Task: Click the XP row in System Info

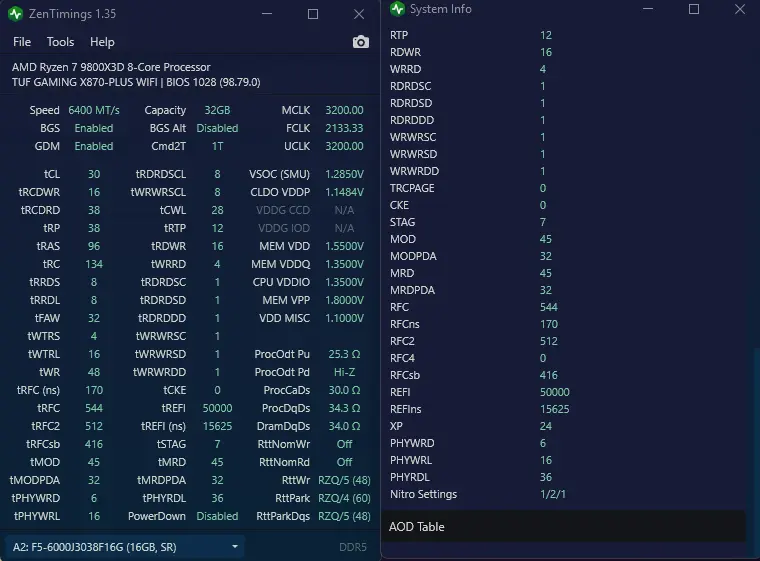Action: [x=563, y=426]
